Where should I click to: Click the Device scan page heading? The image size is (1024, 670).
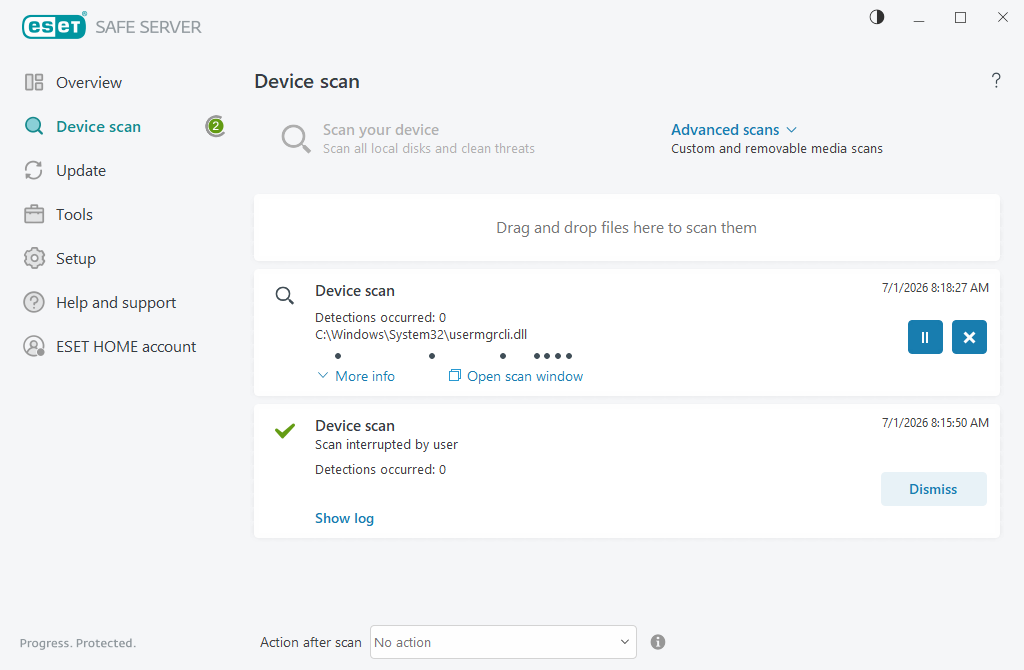(307, 82)
